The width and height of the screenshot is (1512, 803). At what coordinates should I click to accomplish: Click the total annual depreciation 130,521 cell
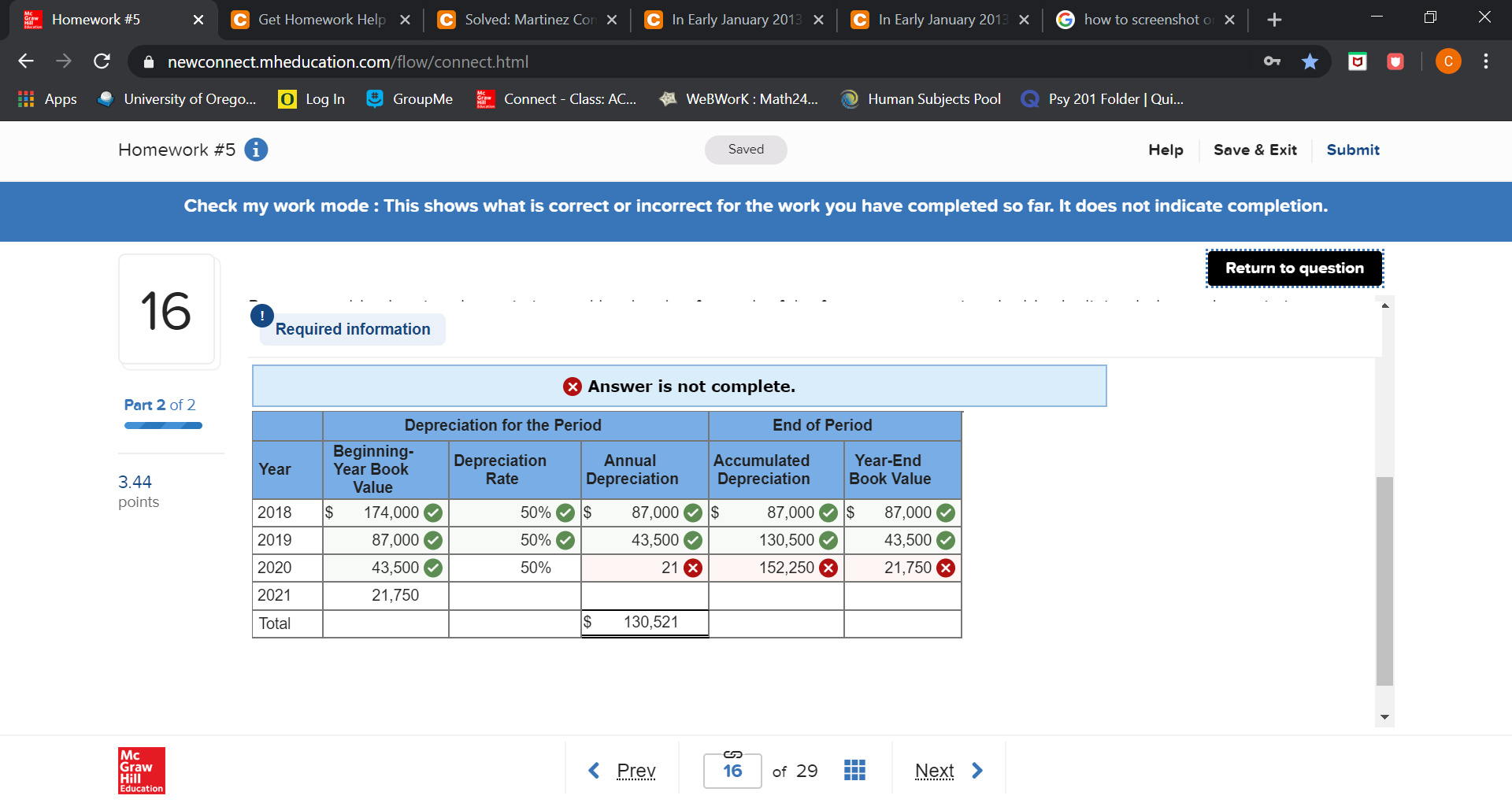pos(645,623)
